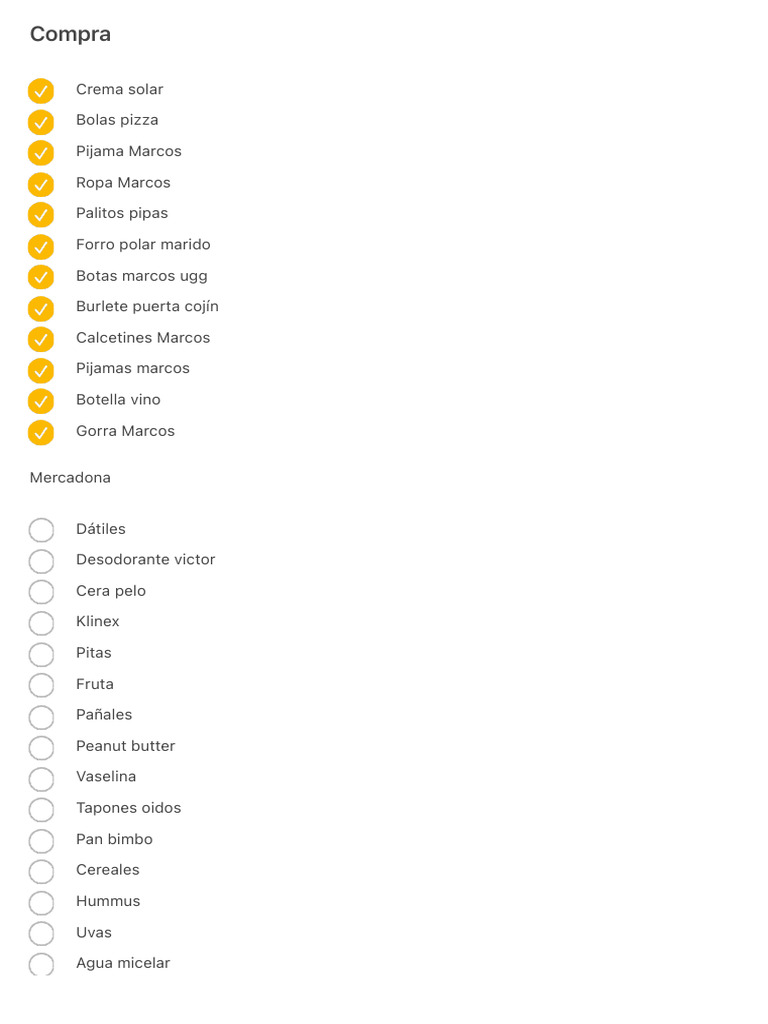Mark Agua micelar as bought
The height and width of the screenshot is (1024, 768).
41,964
